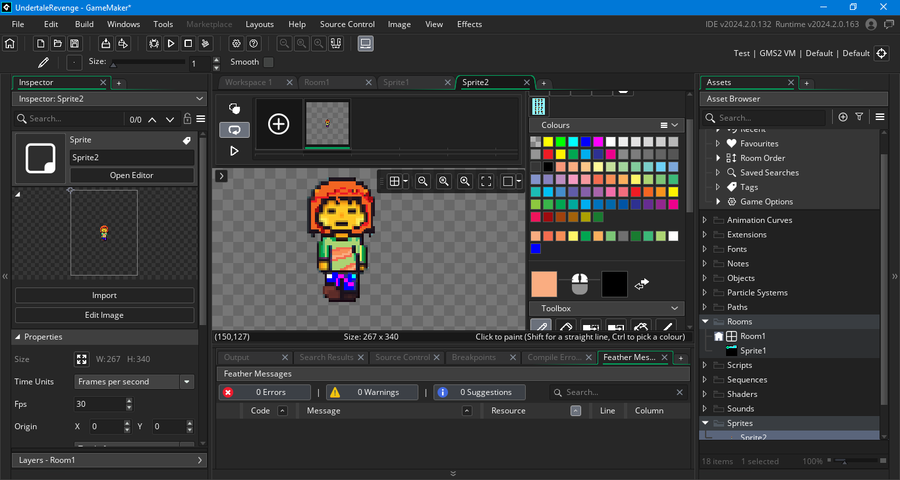Screen dimensions: 900x480
Task: Save the project with the floppy disk icon
Action: click(x=74, y=44)
